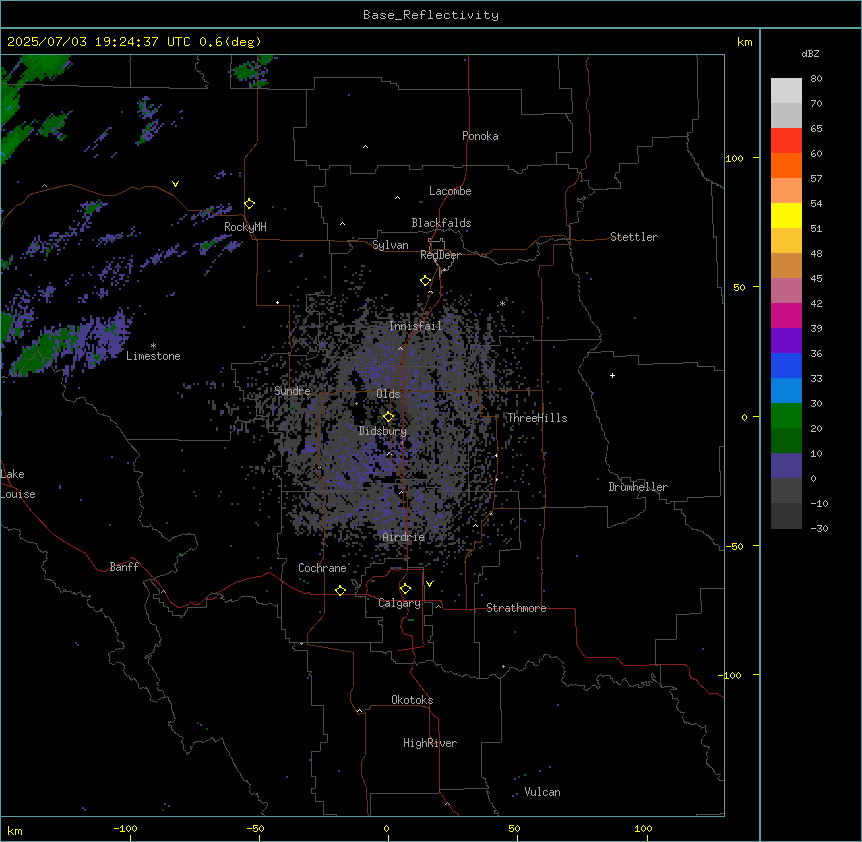This screenshot has height=842, width=862.
Task: Click the yellow V marker east of Calgary
Action: pyautogui.click(x=430, y=584)
